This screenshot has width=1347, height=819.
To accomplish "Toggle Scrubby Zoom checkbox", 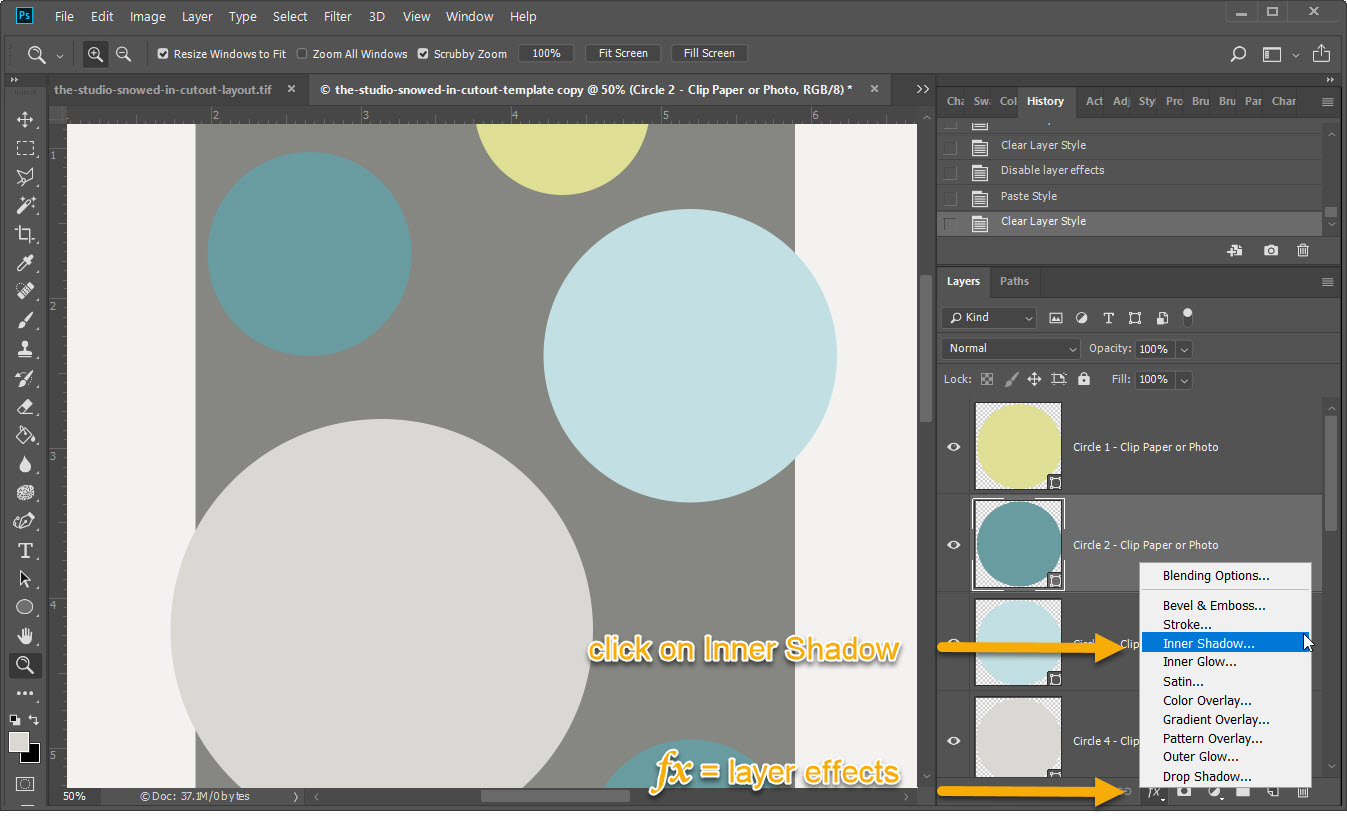I will point(423,54).
